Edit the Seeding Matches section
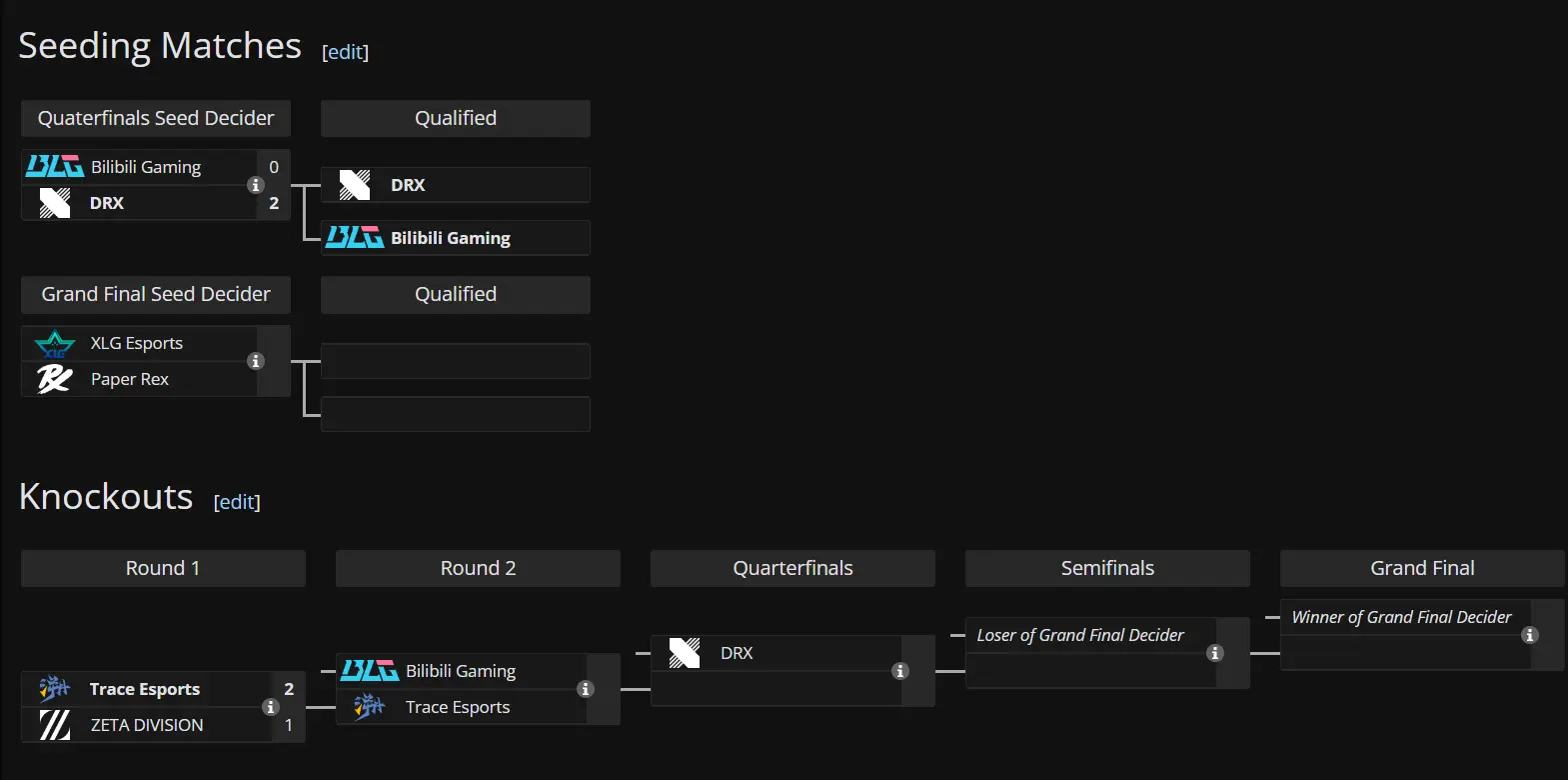This screenshot has width=1568, height=780. coord(345,52)
